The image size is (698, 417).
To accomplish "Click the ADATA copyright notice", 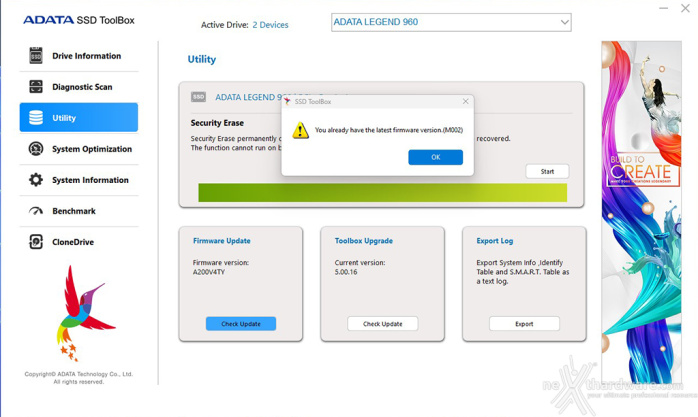I will [x=79, y=378].
